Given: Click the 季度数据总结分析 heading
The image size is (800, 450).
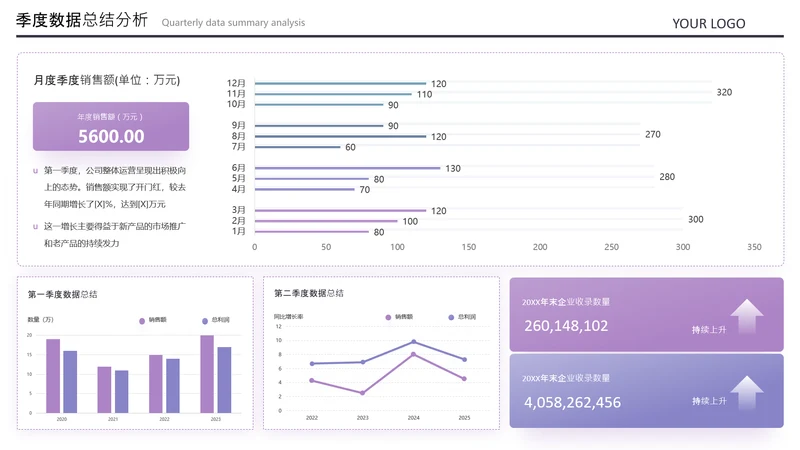Looking at the screenshot, I should pos(82,20).
